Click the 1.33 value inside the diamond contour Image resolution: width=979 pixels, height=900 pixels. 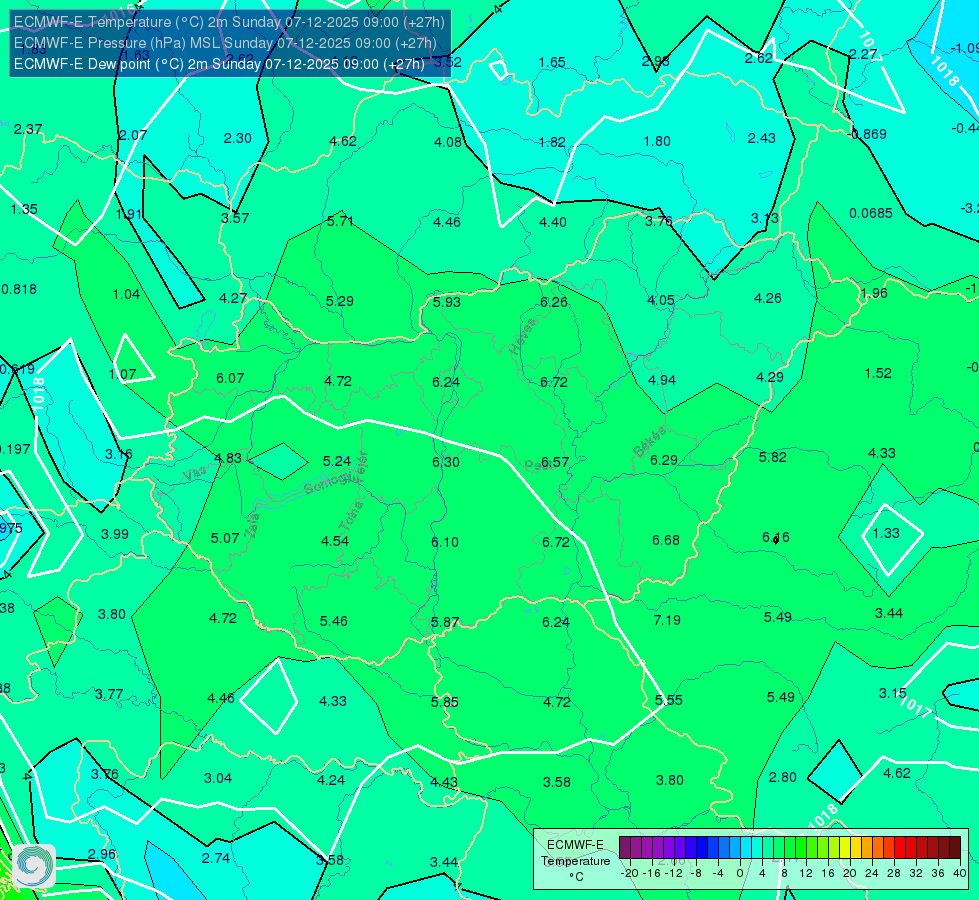[886, 533]
